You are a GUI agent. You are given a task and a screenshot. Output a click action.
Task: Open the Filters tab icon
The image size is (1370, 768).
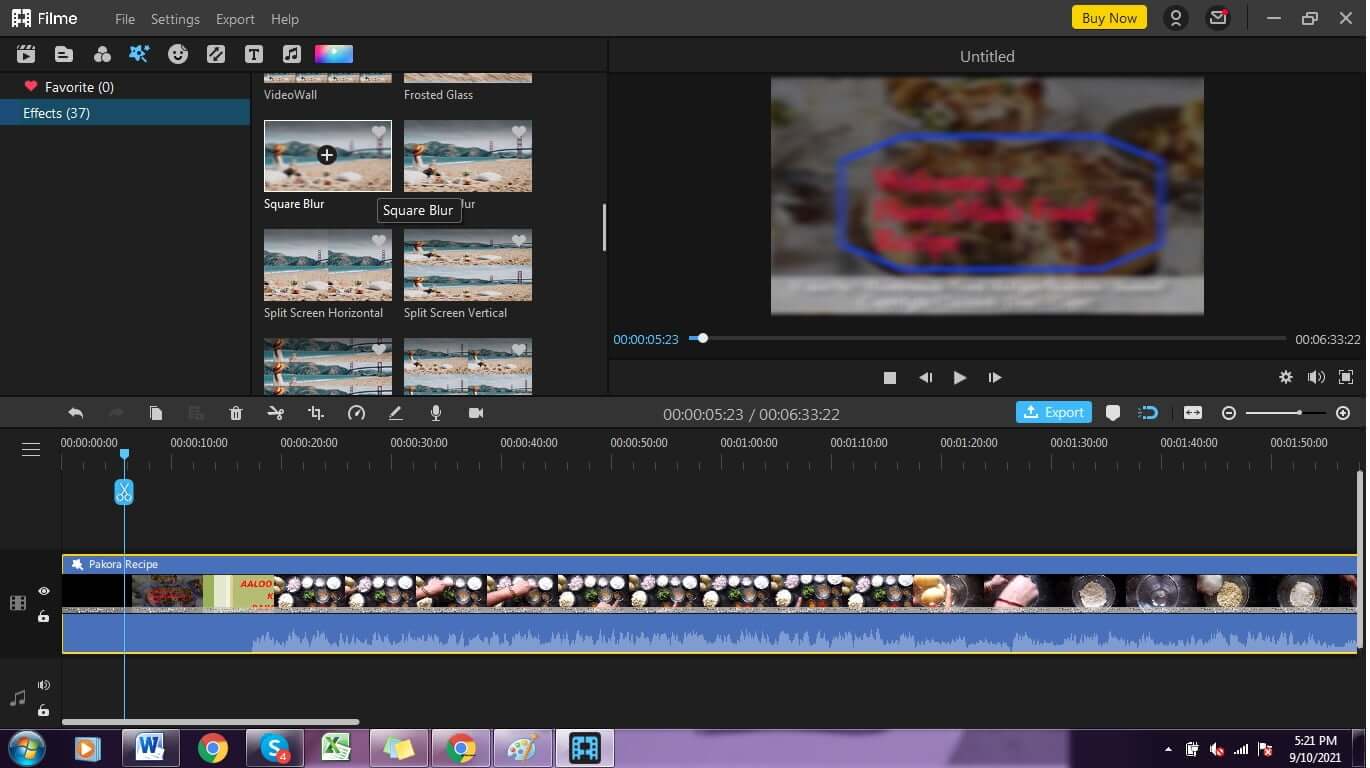[x=102, y=54]
